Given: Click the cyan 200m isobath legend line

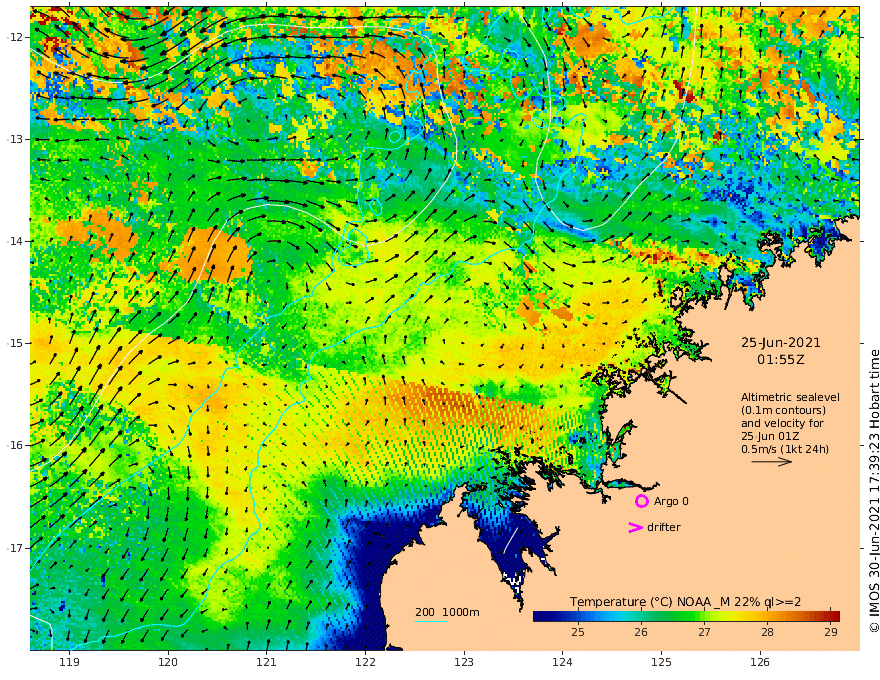Looking at the screenshot, I should 431,621.
